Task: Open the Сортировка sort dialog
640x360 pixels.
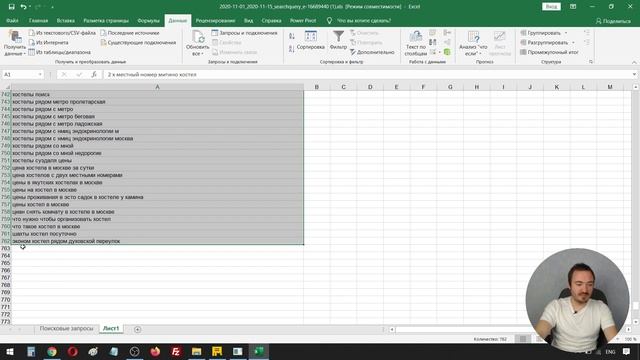Action: [311, 41]
